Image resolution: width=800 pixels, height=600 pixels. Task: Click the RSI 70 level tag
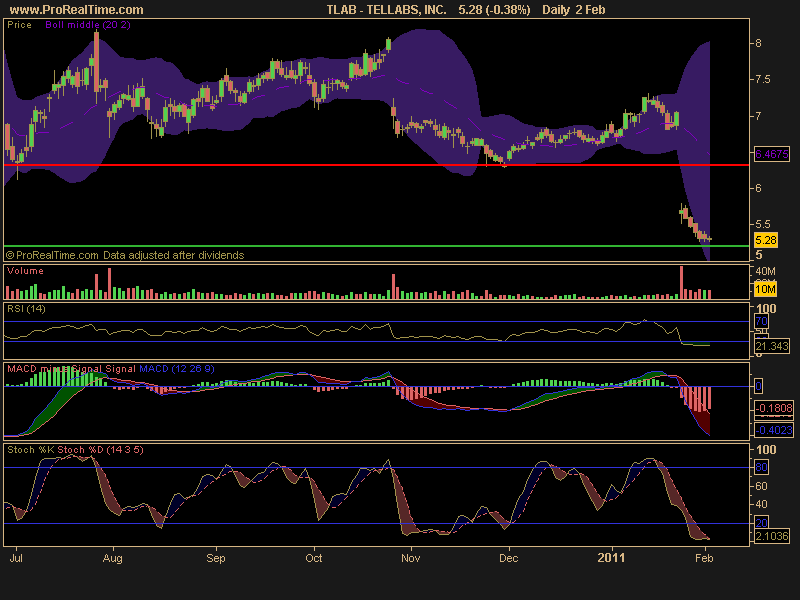pyautogui.click(x=761, y=321)
